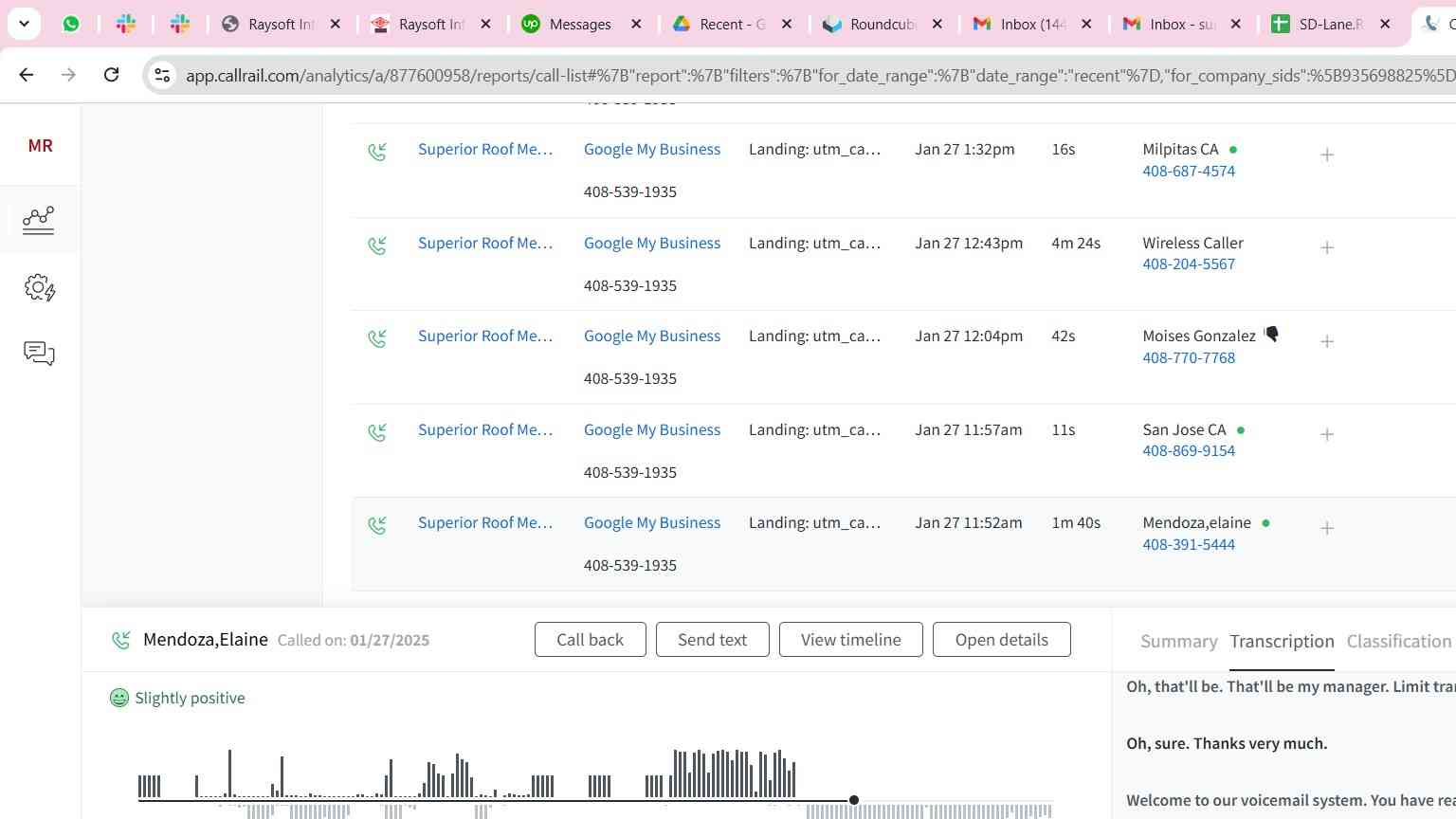This screenshot has width=1456, height=819.
Task: Click the plus icon in Moises Gonzalez row
Action: point(1327,341)
